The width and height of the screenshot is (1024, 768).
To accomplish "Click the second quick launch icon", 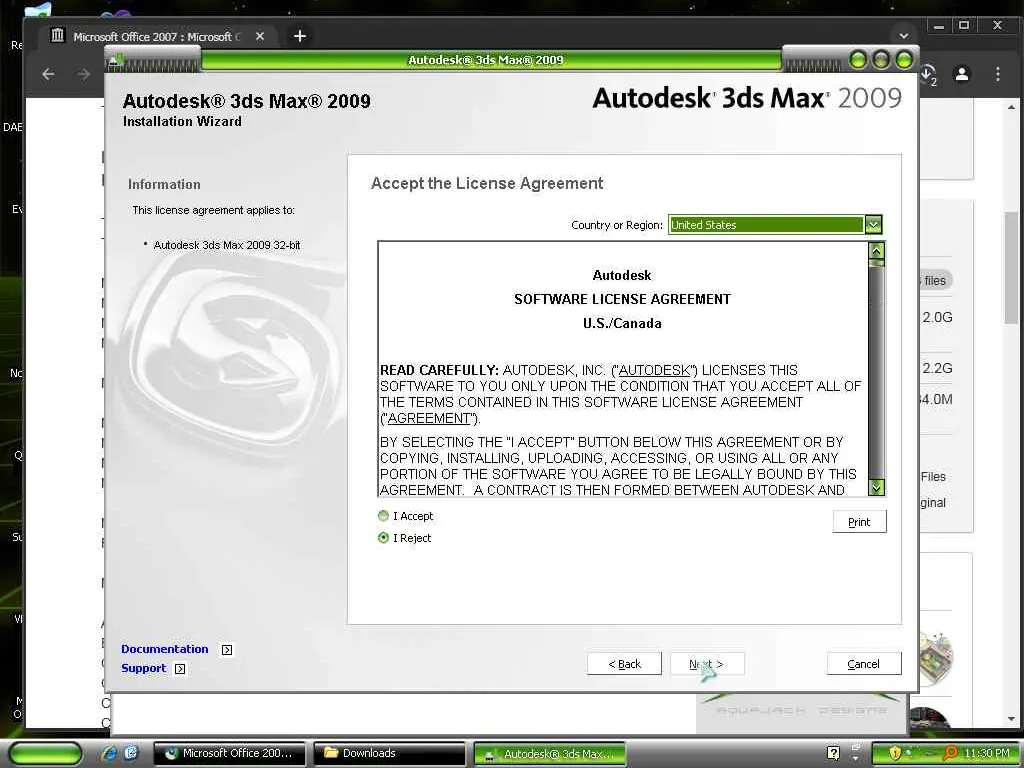I will (131, 753).
